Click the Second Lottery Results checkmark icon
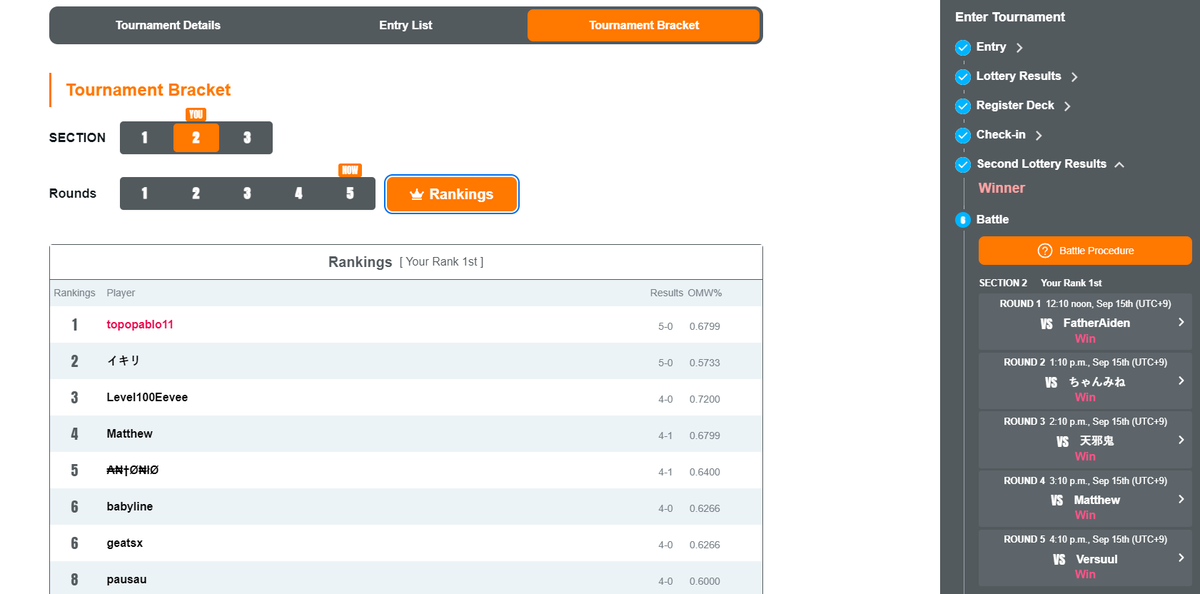The image size is (1200, 594). [963, 164]
